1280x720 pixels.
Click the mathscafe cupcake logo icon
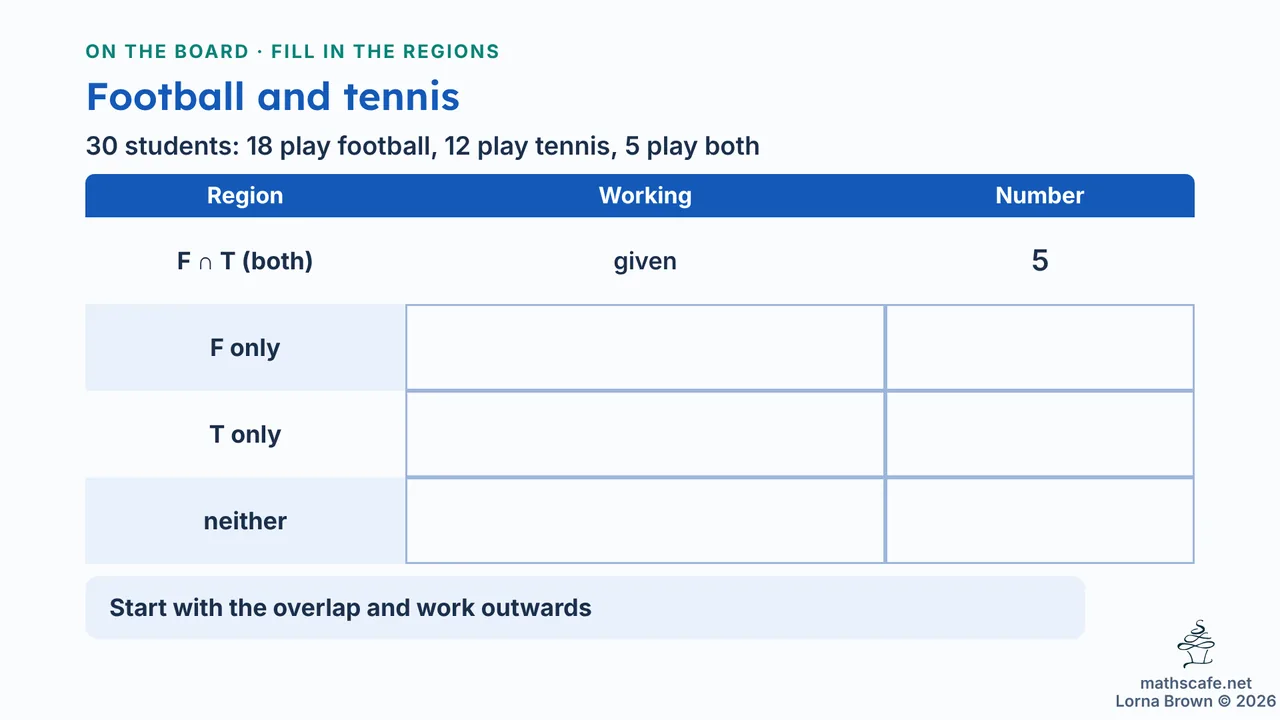coord(1196,644)
